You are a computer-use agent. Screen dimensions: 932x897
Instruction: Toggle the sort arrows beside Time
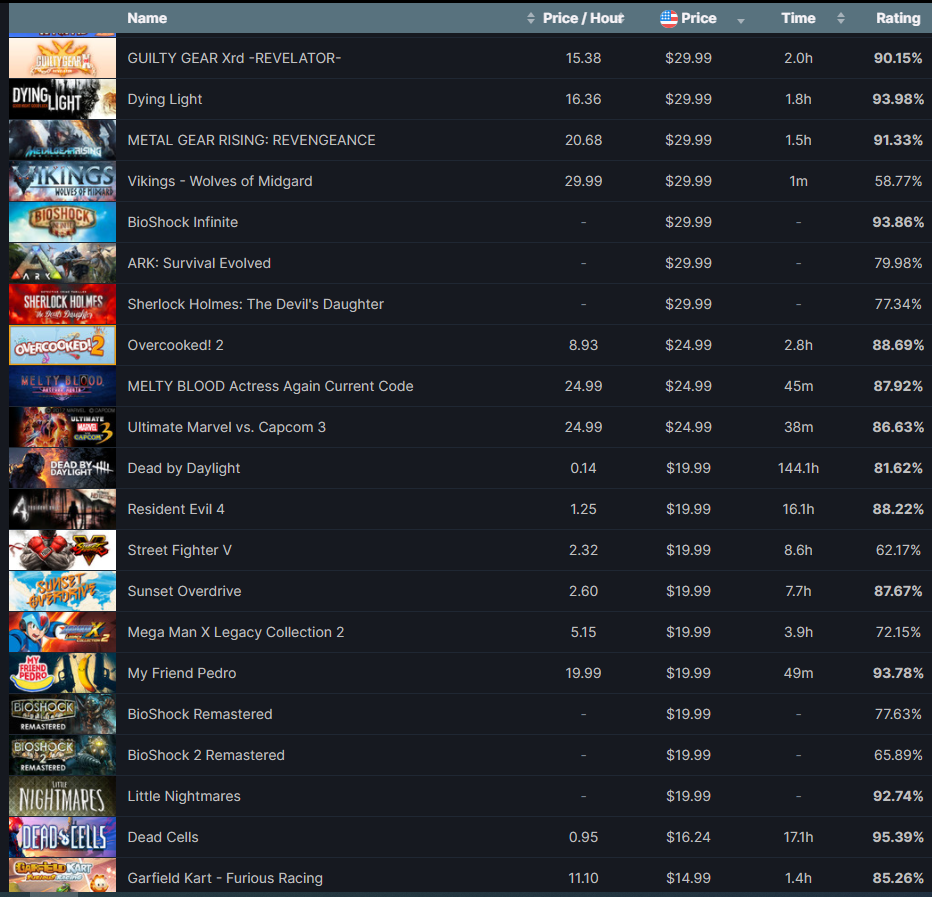(x=840, y=18)
